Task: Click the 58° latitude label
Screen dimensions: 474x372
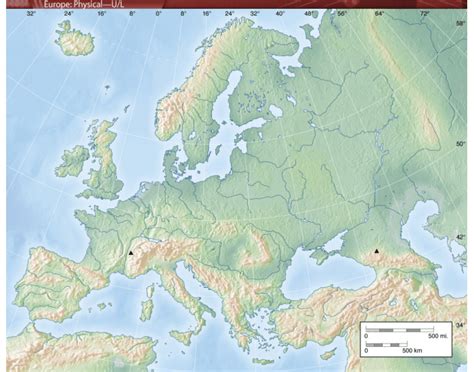Action: tap(460, 23)
